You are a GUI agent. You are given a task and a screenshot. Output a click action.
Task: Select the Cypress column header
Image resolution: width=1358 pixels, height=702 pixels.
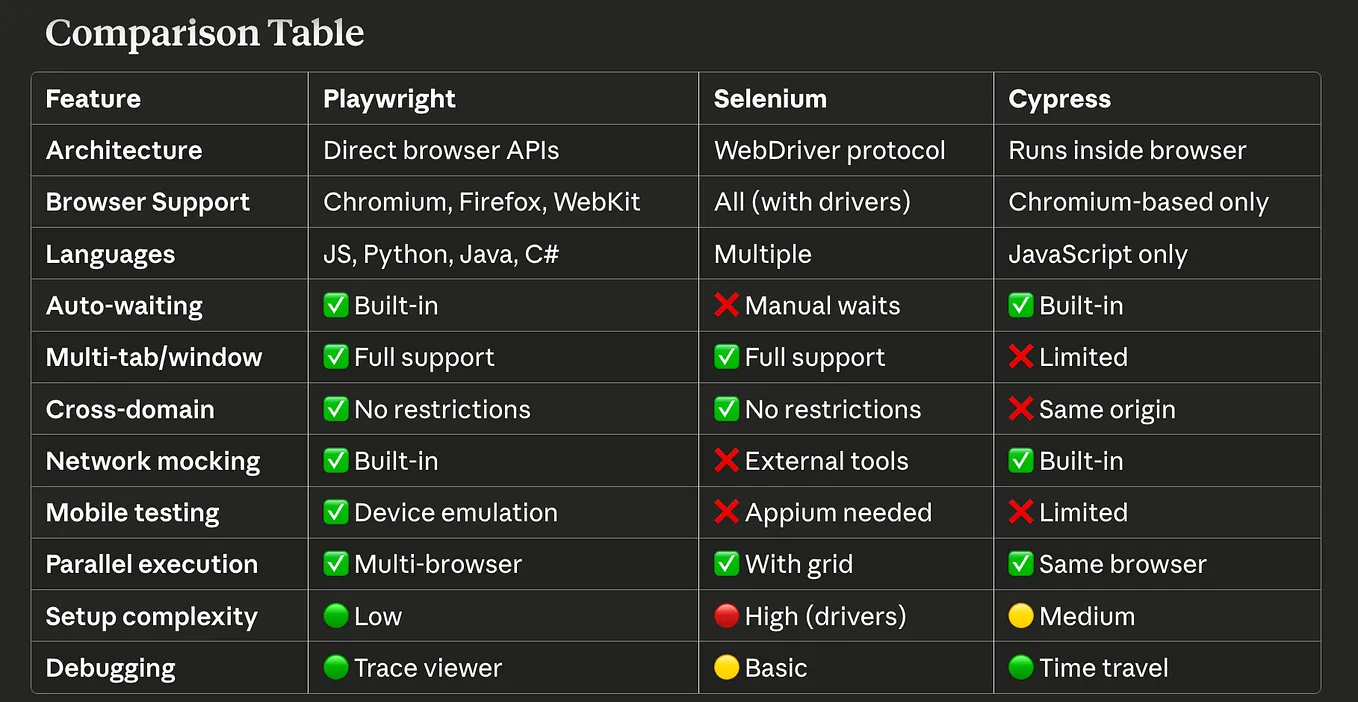click(x=1059, y=99)
